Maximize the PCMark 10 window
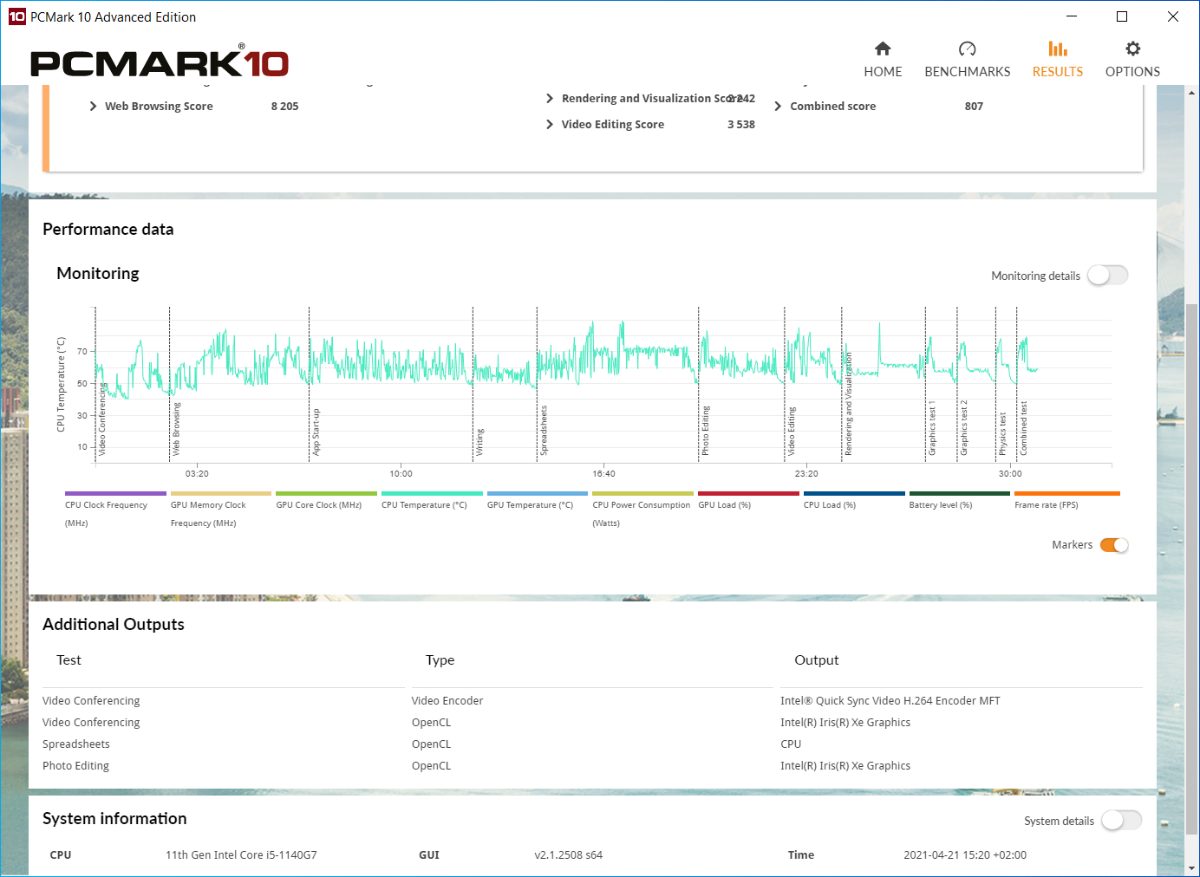The image size is (1200, 877). click(1122, 17)
